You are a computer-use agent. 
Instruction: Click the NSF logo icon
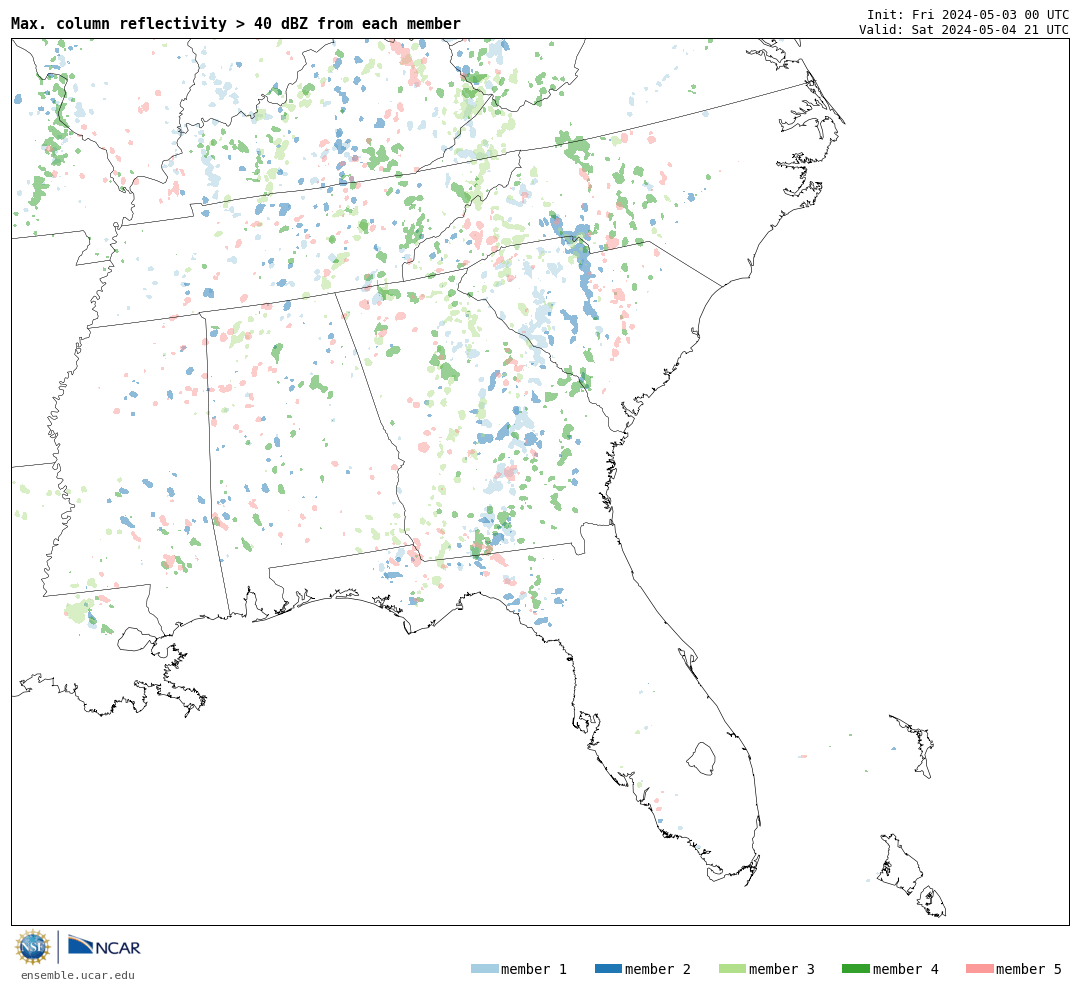(32, 947)
